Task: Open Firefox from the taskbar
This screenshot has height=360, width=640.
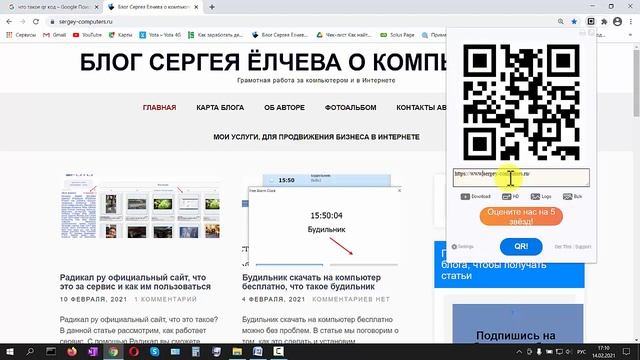Action: point(72,351)
